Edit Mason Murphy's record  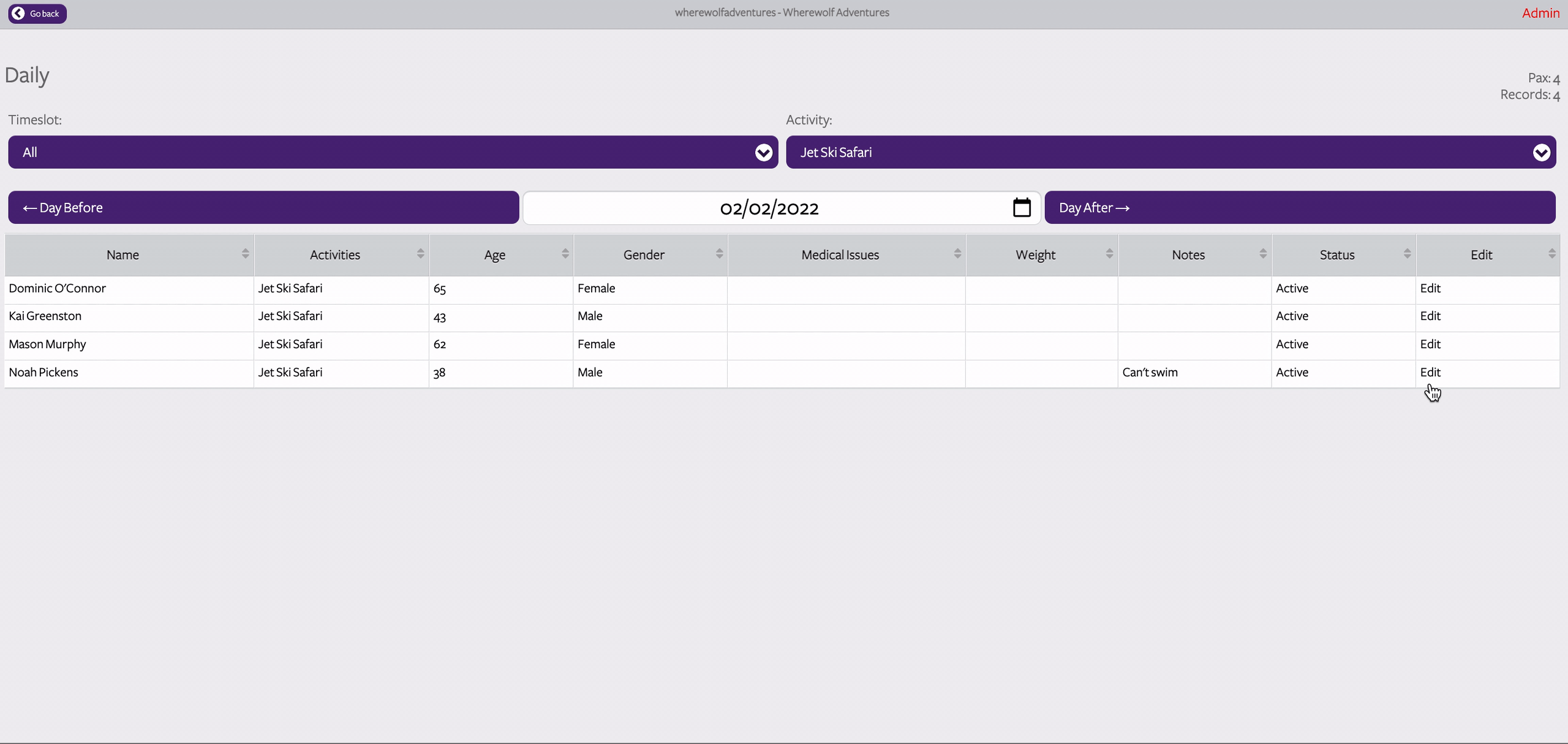click(x=1430, y=344)
